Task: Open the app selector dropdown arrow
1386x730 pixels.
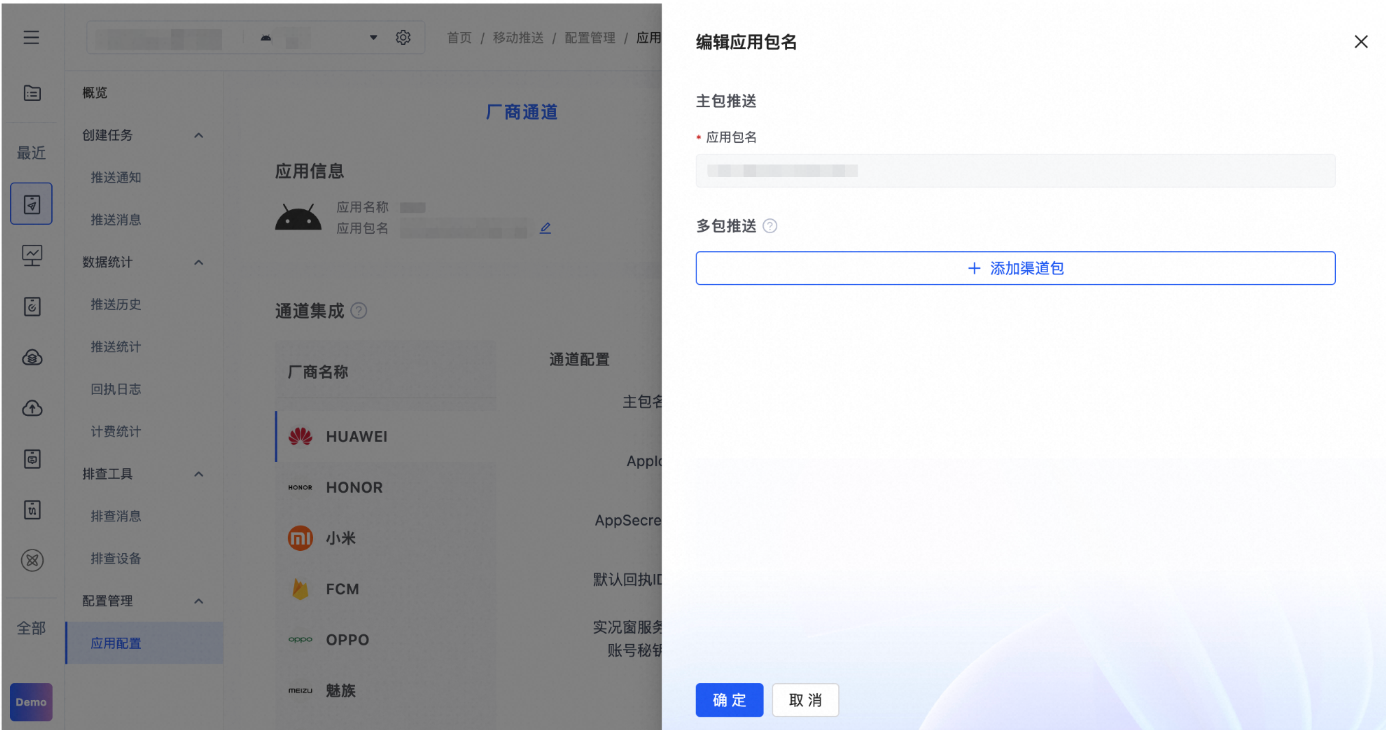Action: 374,38
